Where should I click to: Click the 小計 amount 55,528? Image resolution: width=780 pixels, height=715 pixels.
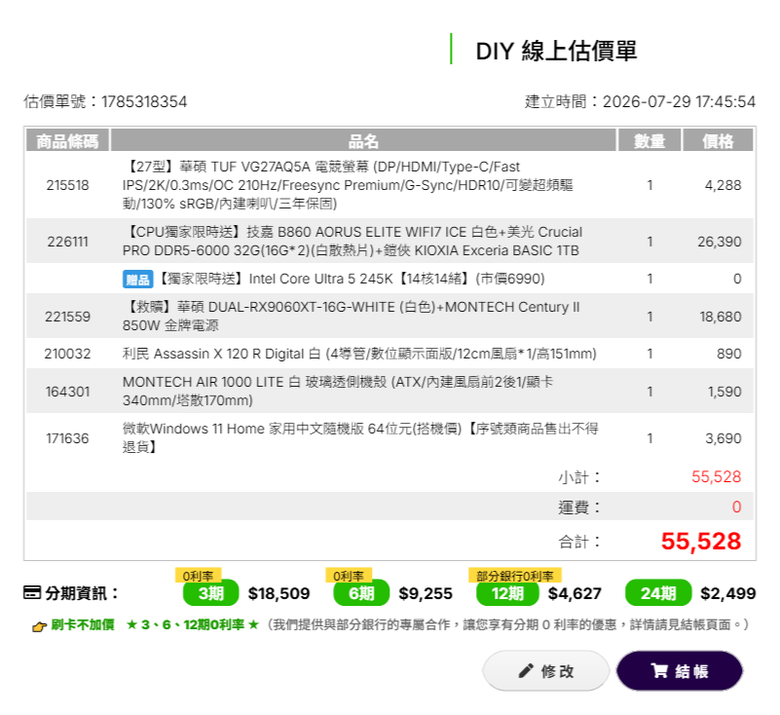click(716, 477)
